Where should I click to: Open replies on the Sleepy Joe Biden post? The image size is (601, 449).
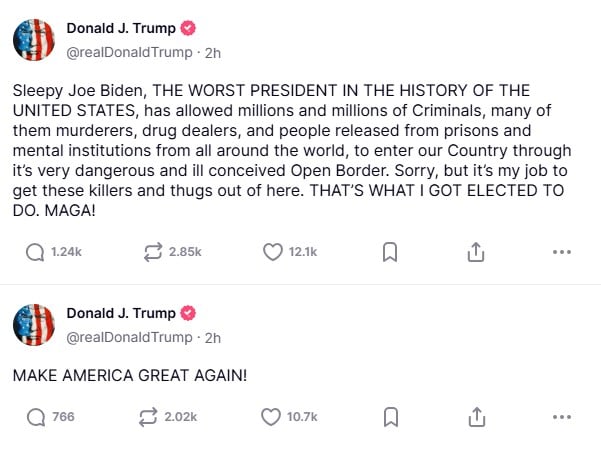[x=35, y=252]
